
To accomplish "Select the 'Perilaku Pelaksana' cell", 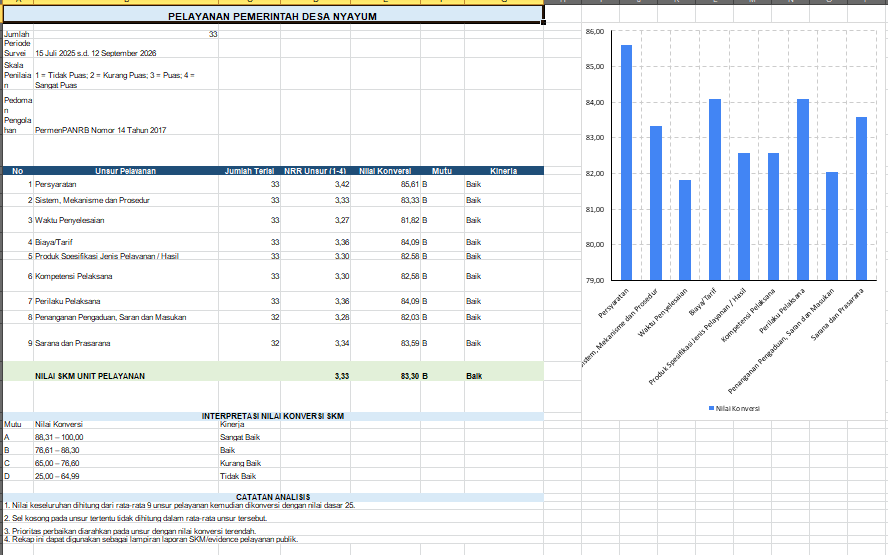I will pos(126,301).
